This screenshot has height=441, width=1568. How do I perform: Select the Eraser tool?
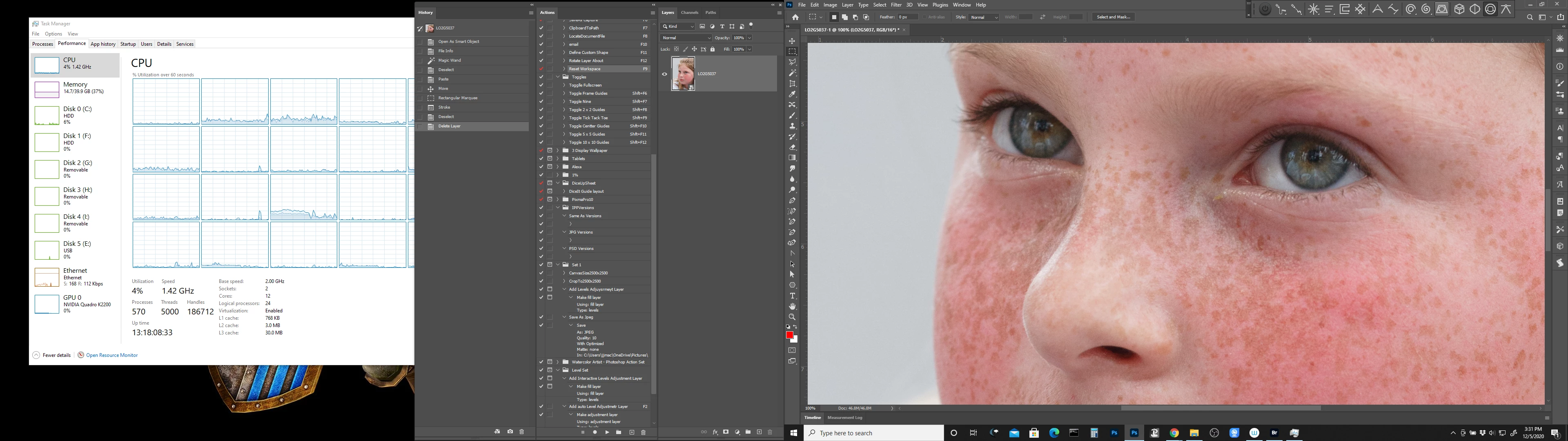(792, 147)
